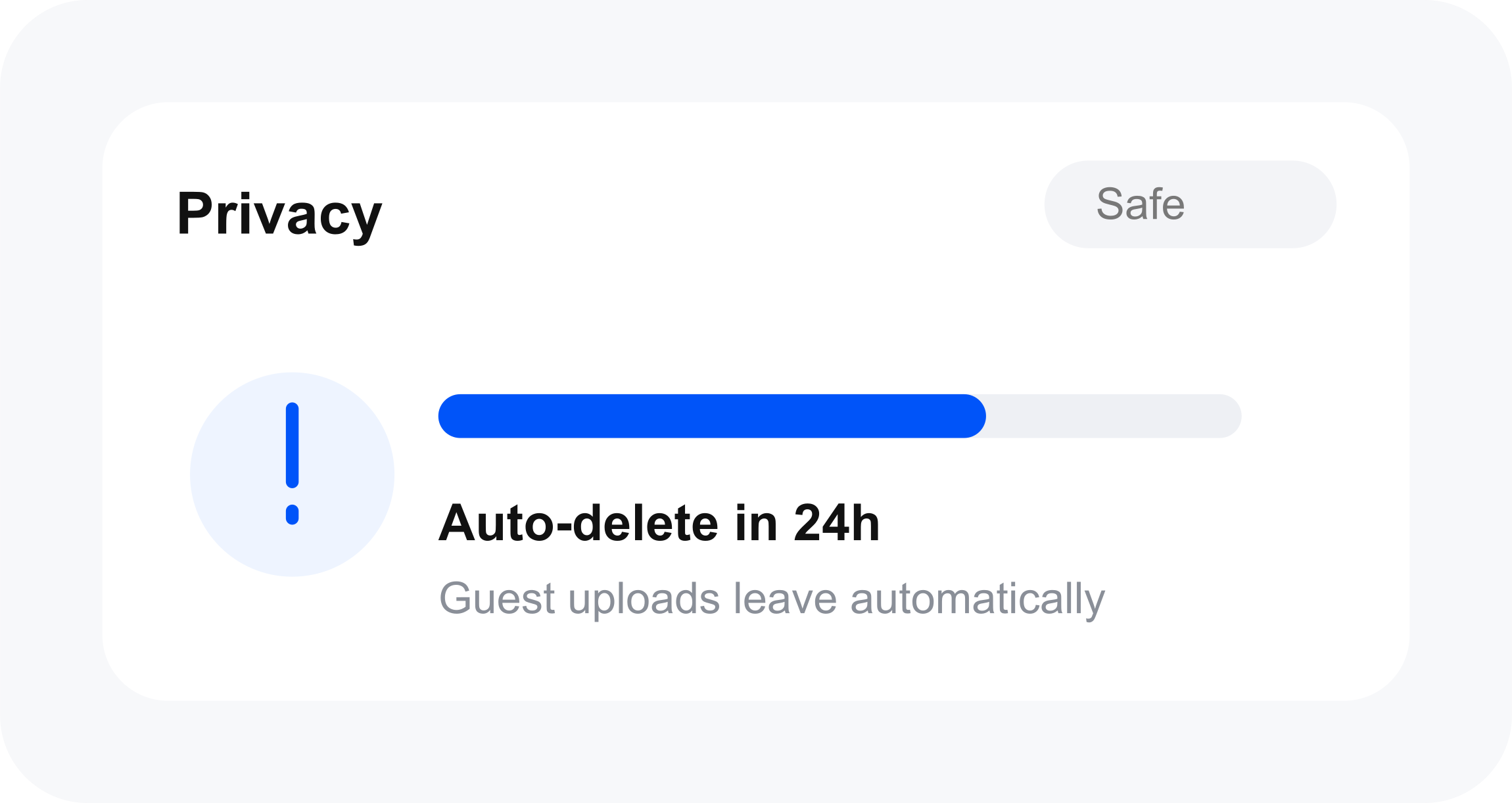Click the gray unfilled part of the progress bar
The image size is (1512, 803).
1114,416
